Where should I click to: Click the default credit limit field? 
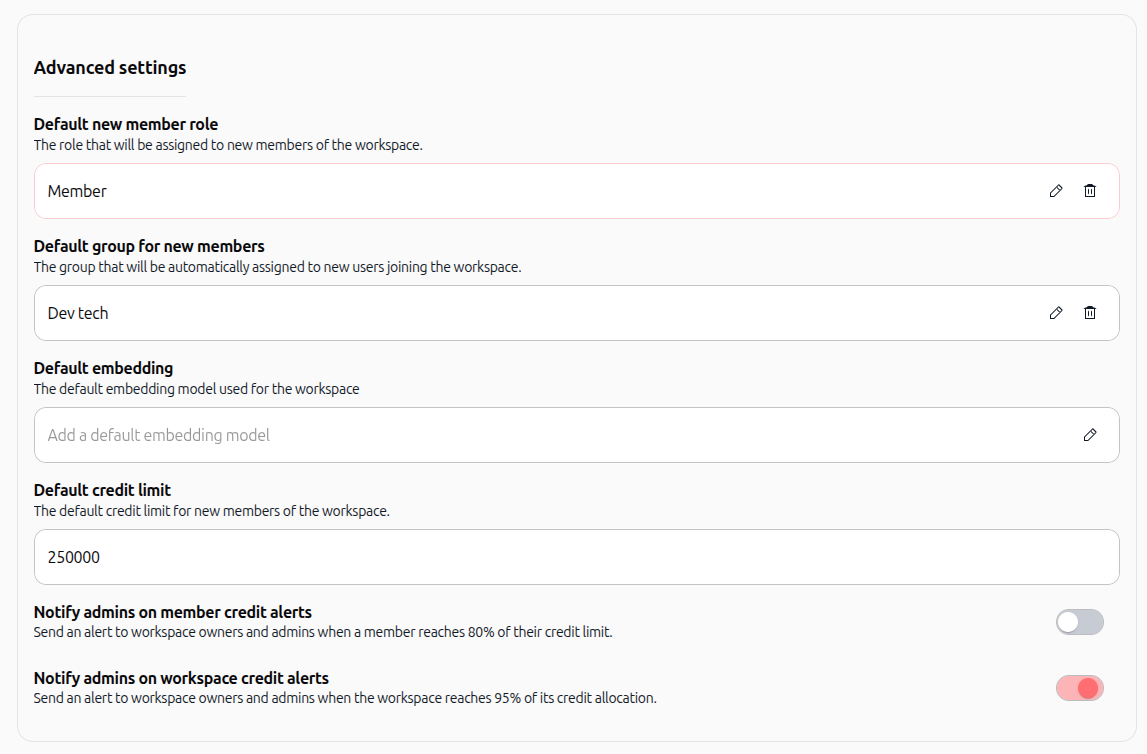point(576,557)
